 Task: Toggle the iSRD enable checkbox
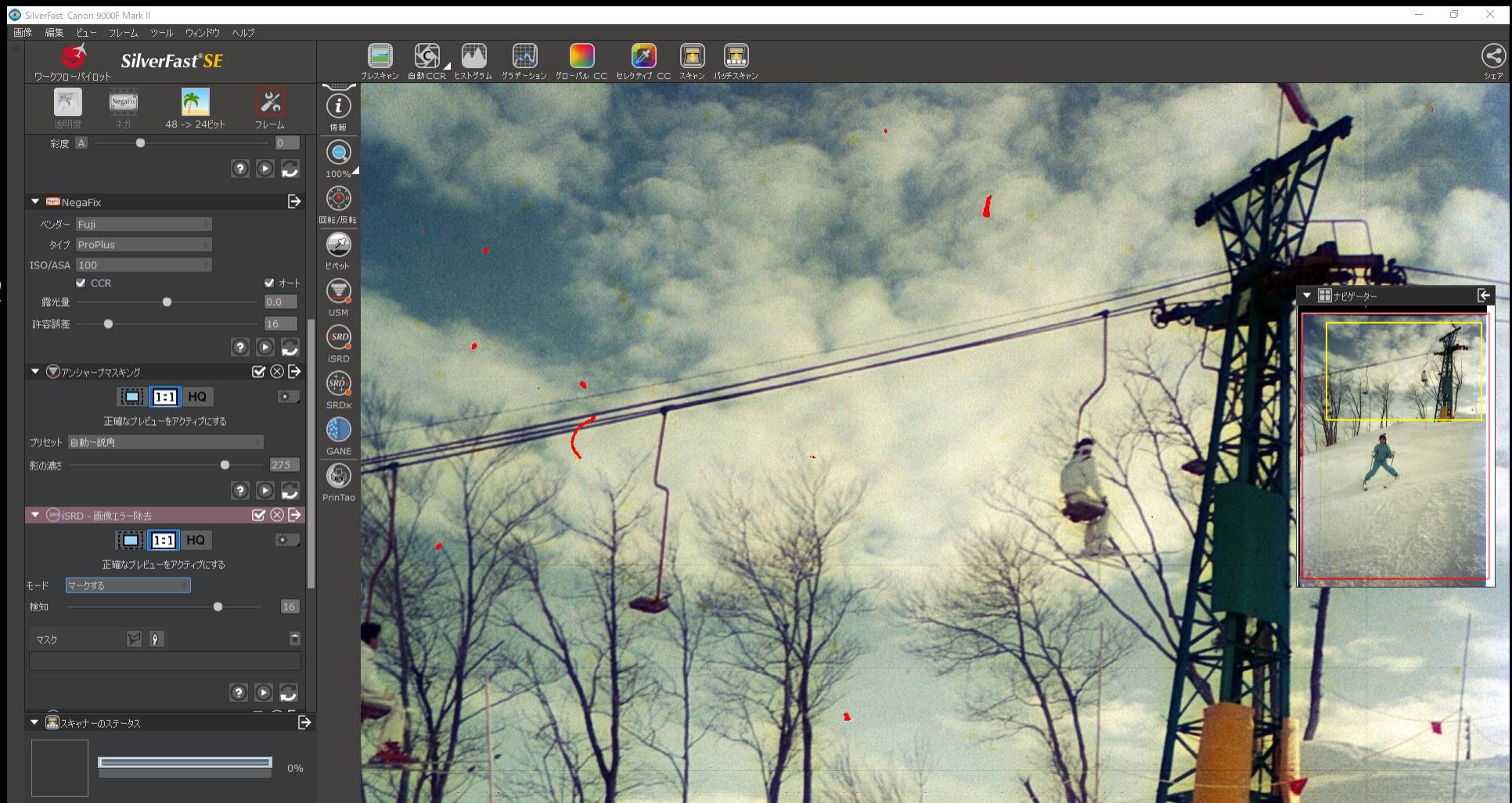[259, 515]
